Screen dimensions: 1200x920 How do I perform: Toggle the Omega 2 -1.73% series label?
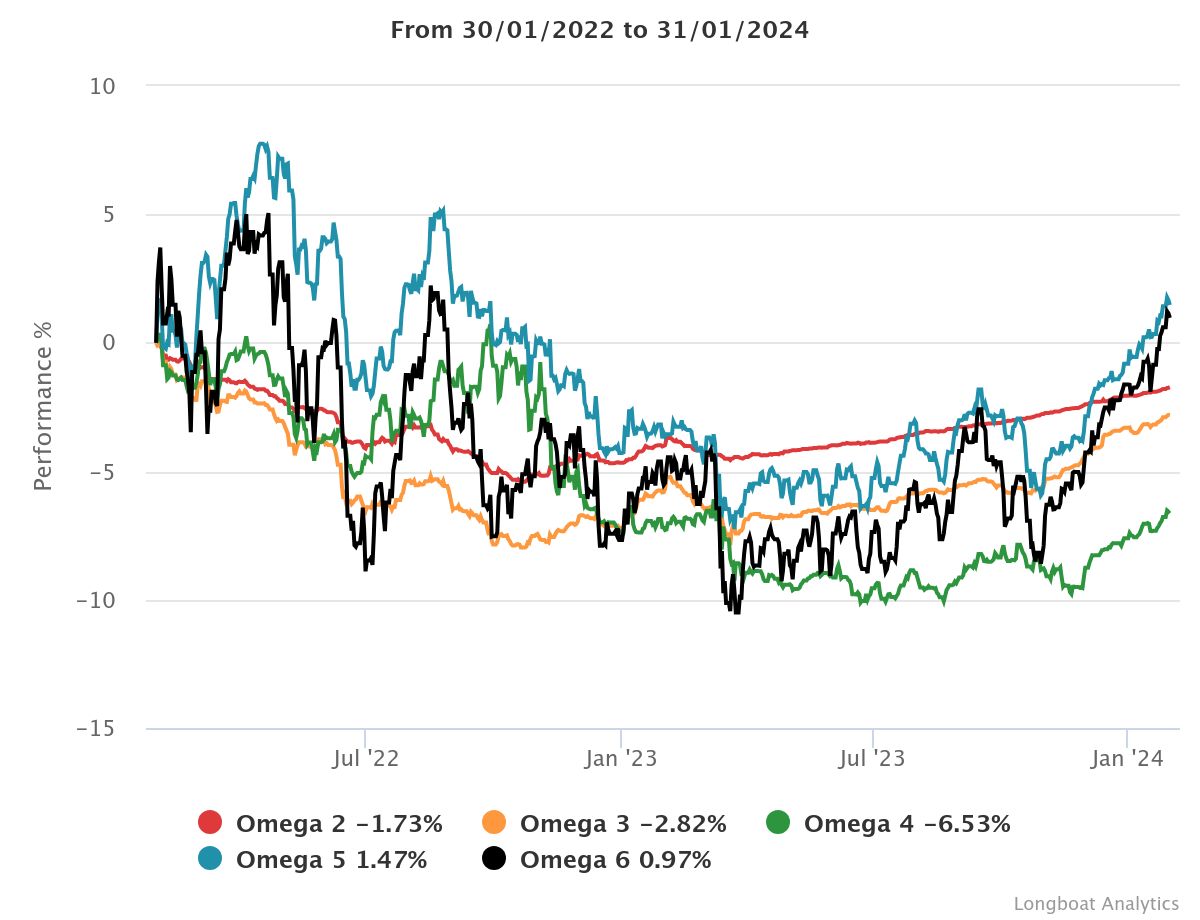[x=339, y=824]
